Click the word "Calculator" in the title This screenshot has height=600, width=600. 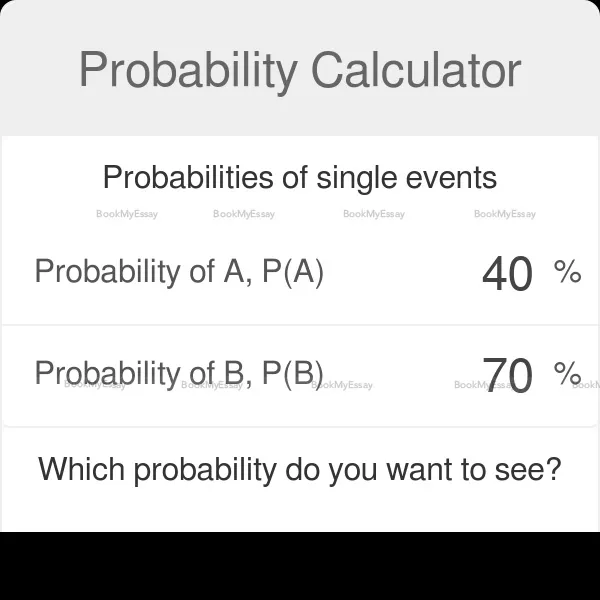point(416,71)
